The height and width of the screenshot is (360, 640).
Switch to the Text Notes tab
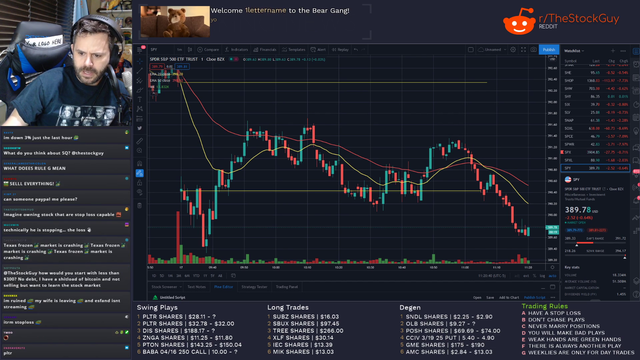pos(197,287)
